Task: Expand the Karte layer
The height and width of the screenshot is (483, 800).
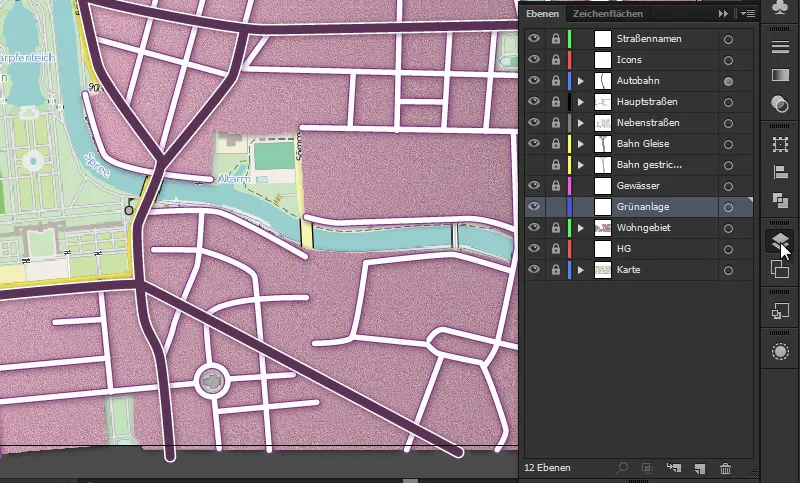Action: point(581,270)
